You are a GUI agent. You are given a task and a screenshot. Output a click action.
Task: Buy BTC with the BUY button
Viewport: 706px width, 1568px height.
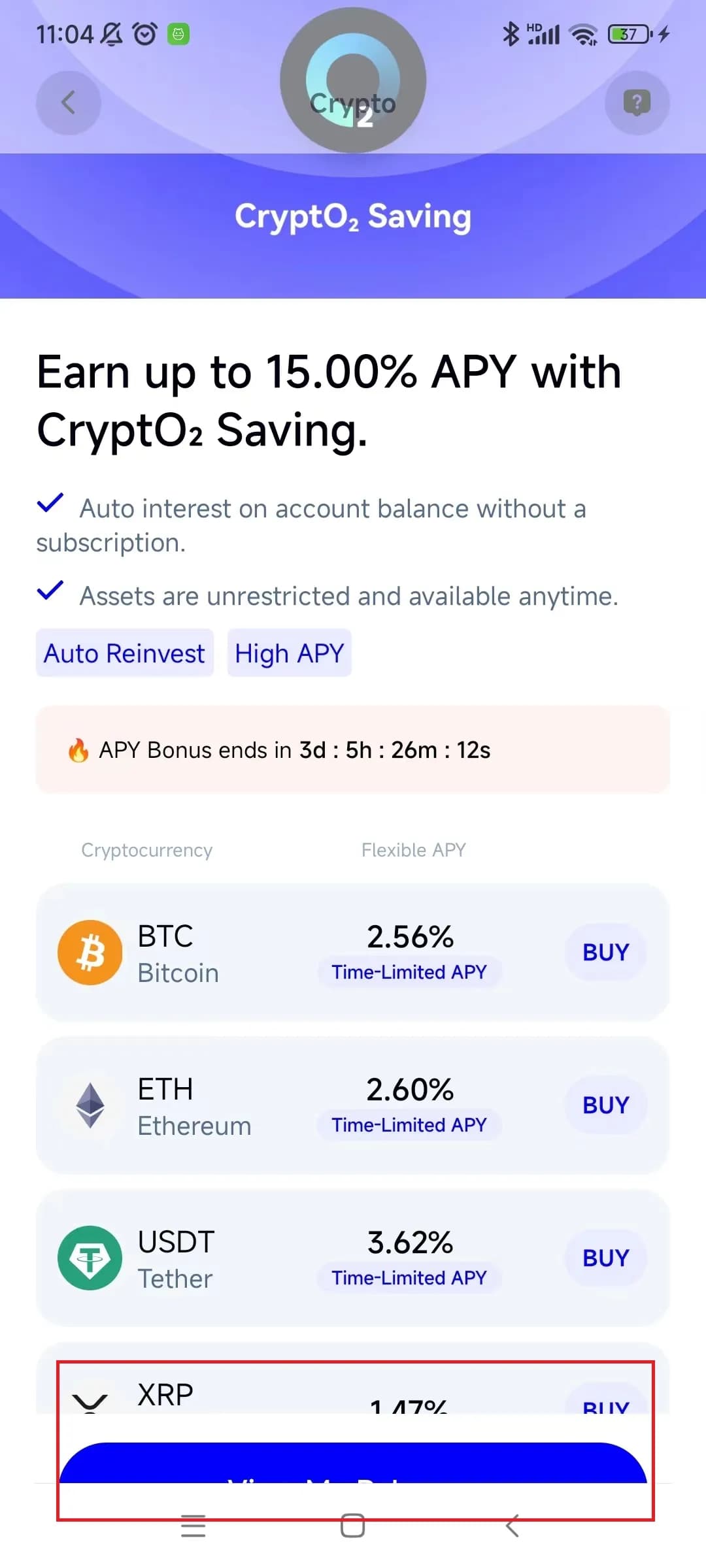click(x=605, y=953)
